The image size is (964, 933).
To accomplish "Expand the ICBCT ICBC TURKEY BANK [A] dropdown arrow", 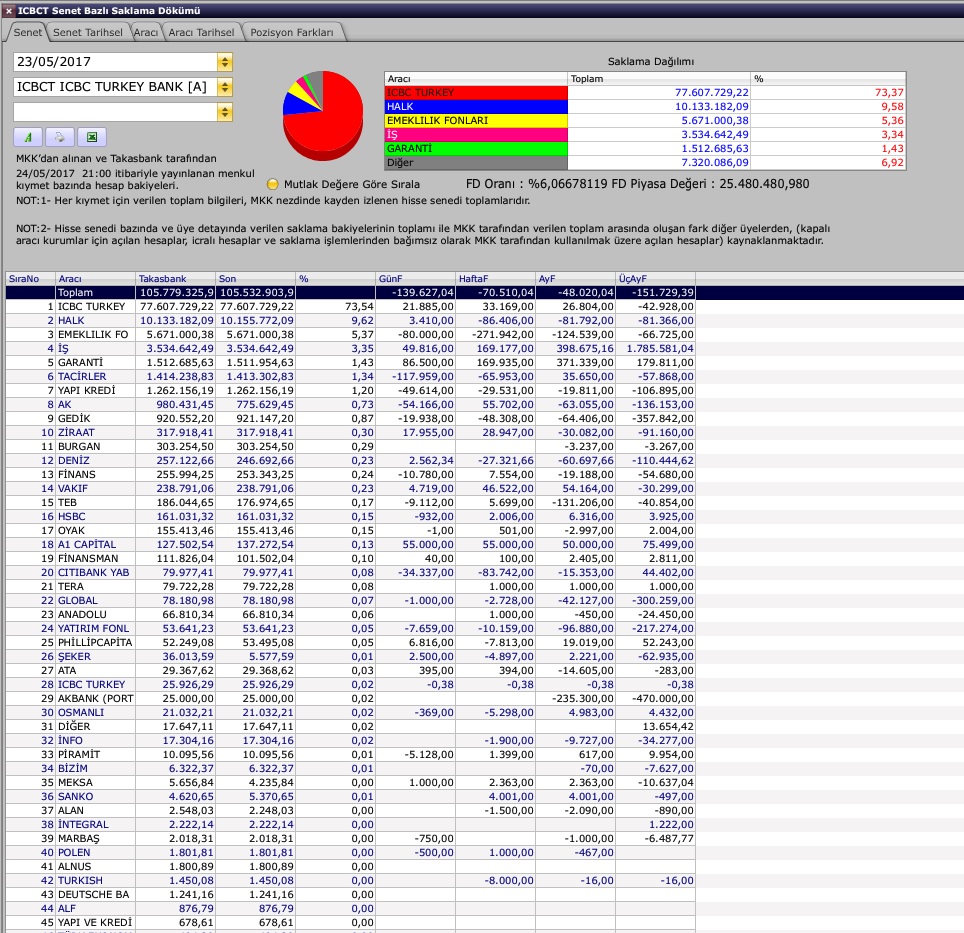I will (x=225, y=87).
